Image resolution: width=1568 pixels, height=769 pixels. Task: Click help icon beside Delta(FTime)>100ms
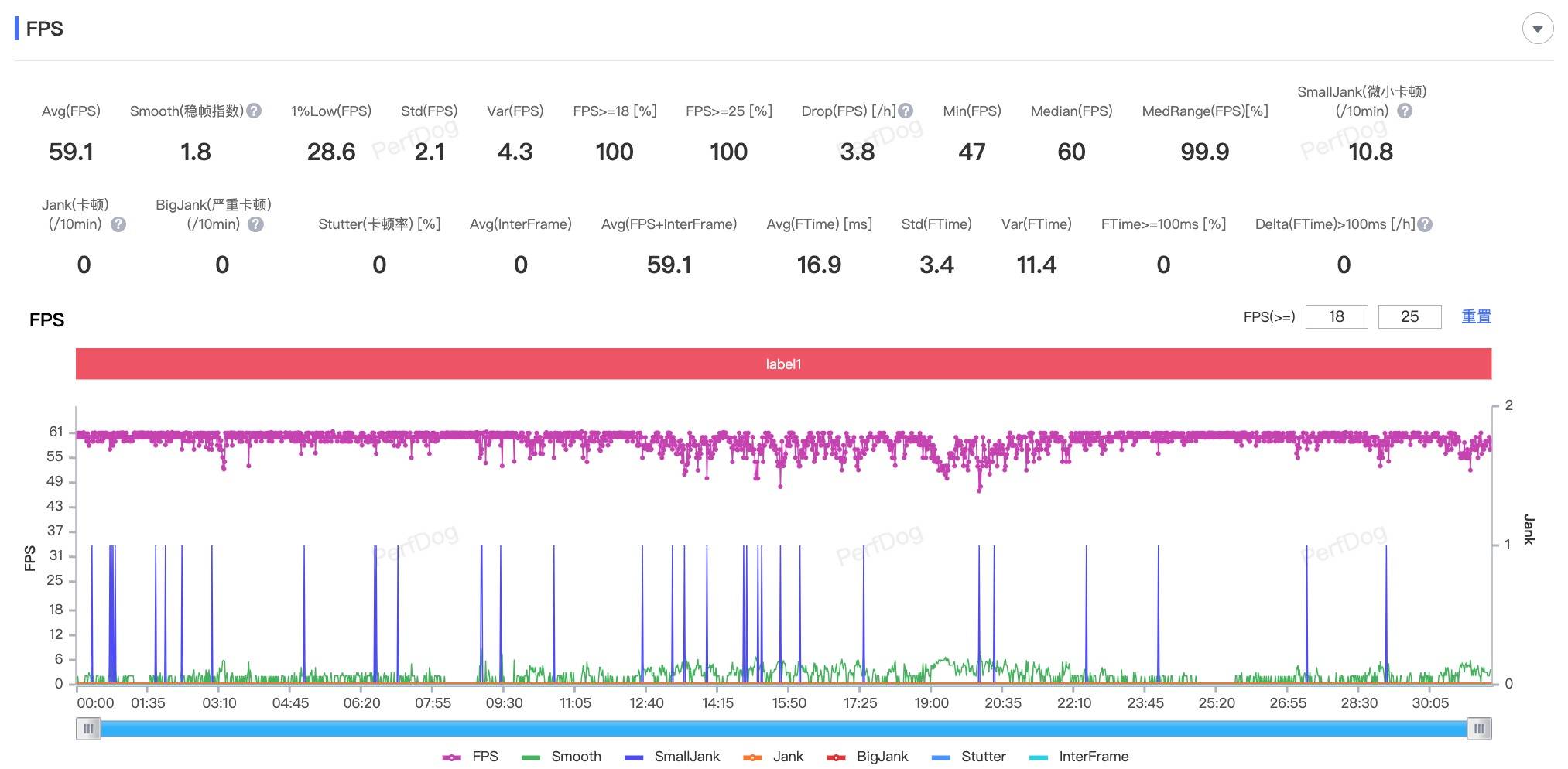point(1425,224)
